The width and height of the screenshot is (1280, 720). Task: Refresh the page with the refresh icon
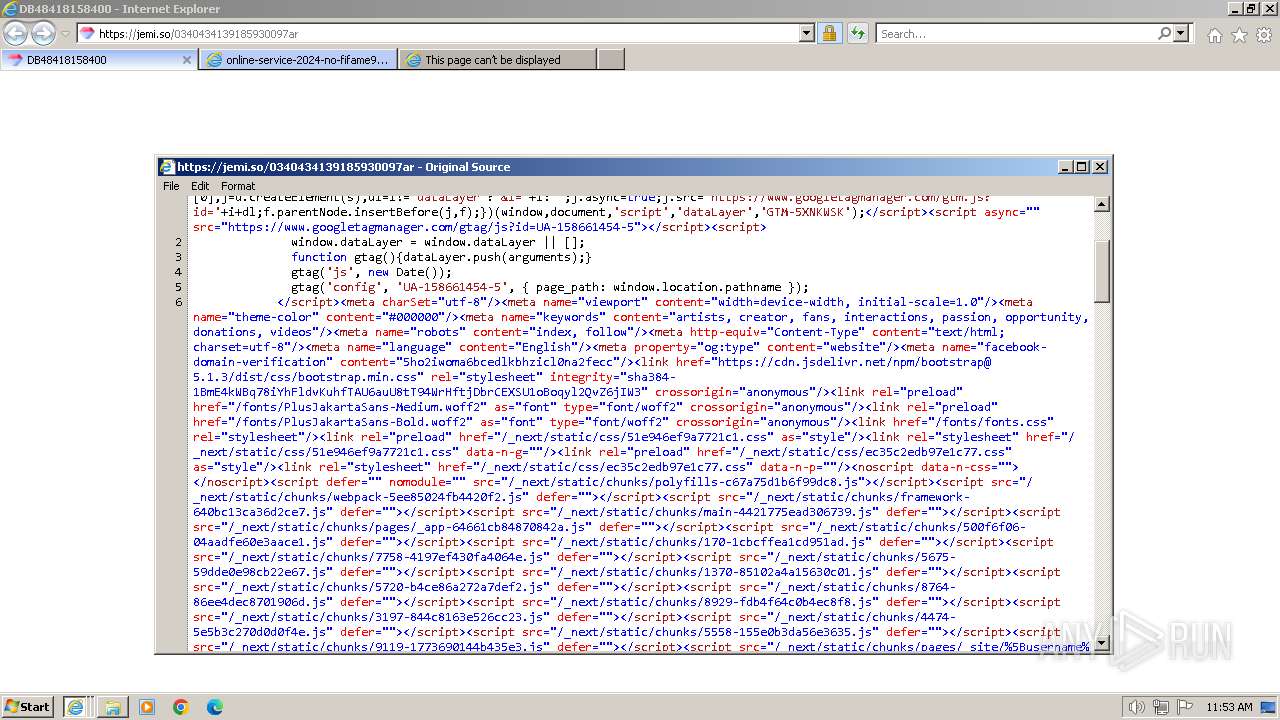[857, 33]
